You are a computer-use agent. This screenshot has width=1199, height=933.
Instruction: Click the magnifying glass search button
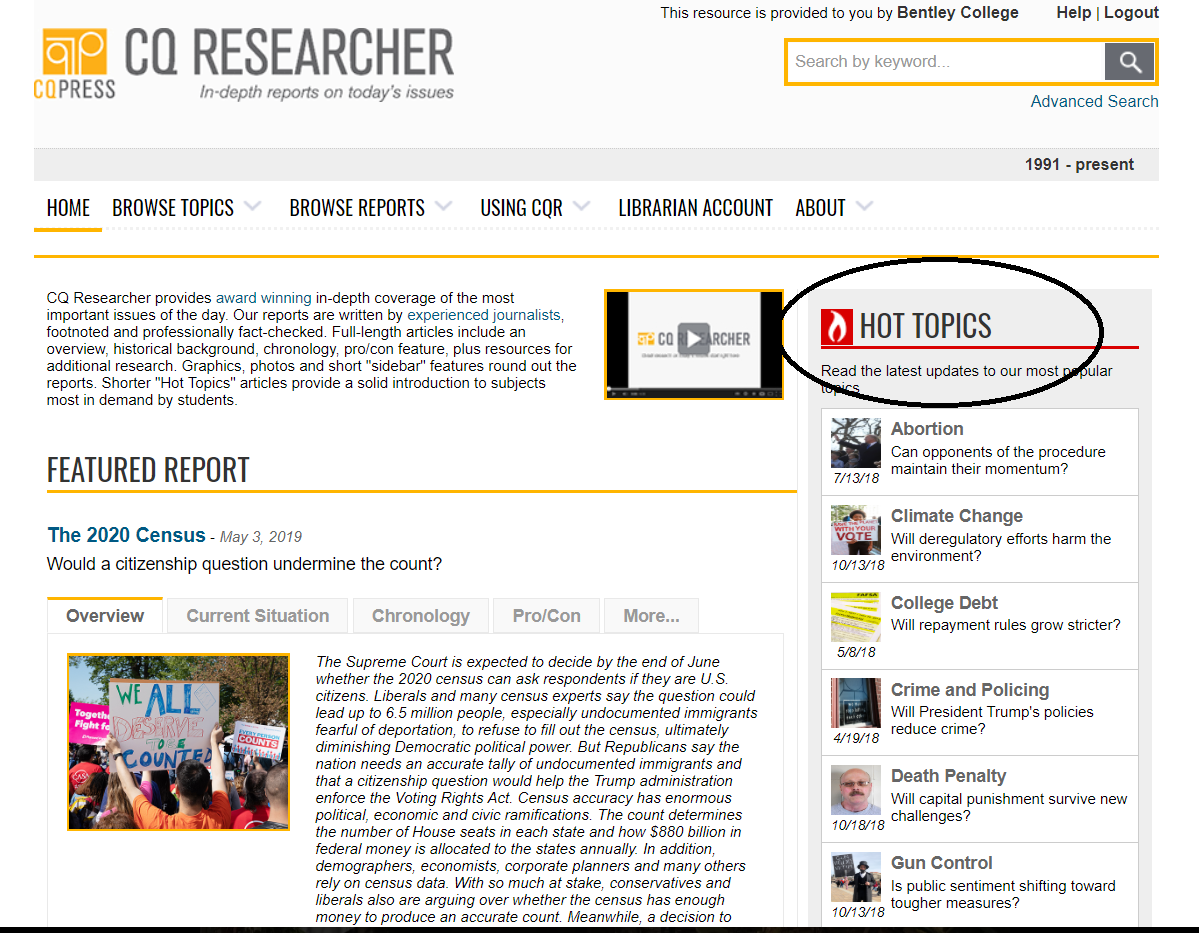[1129, 62]
